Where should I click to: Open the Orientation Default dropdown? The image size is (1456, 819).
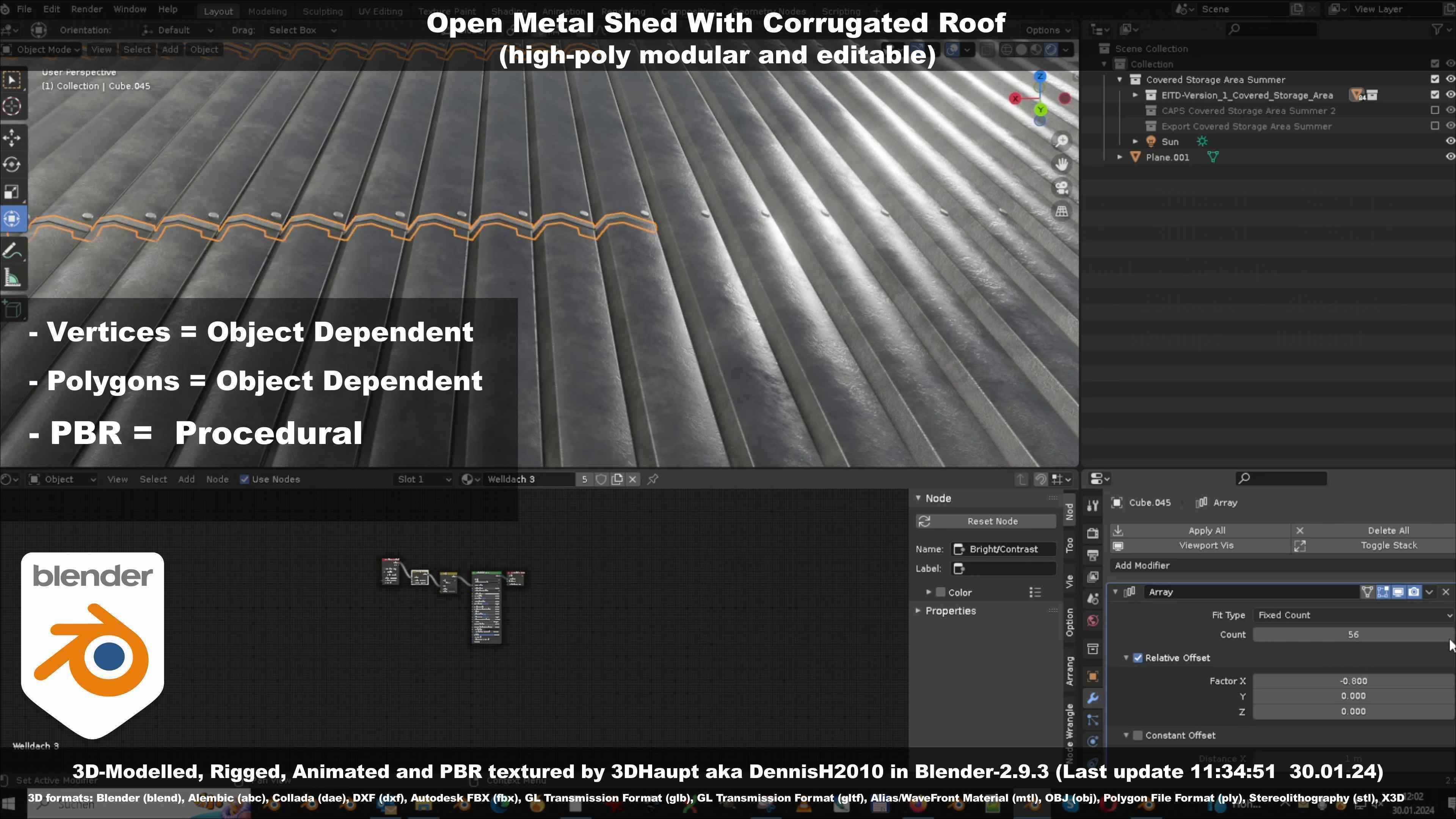tap(177, 30)
